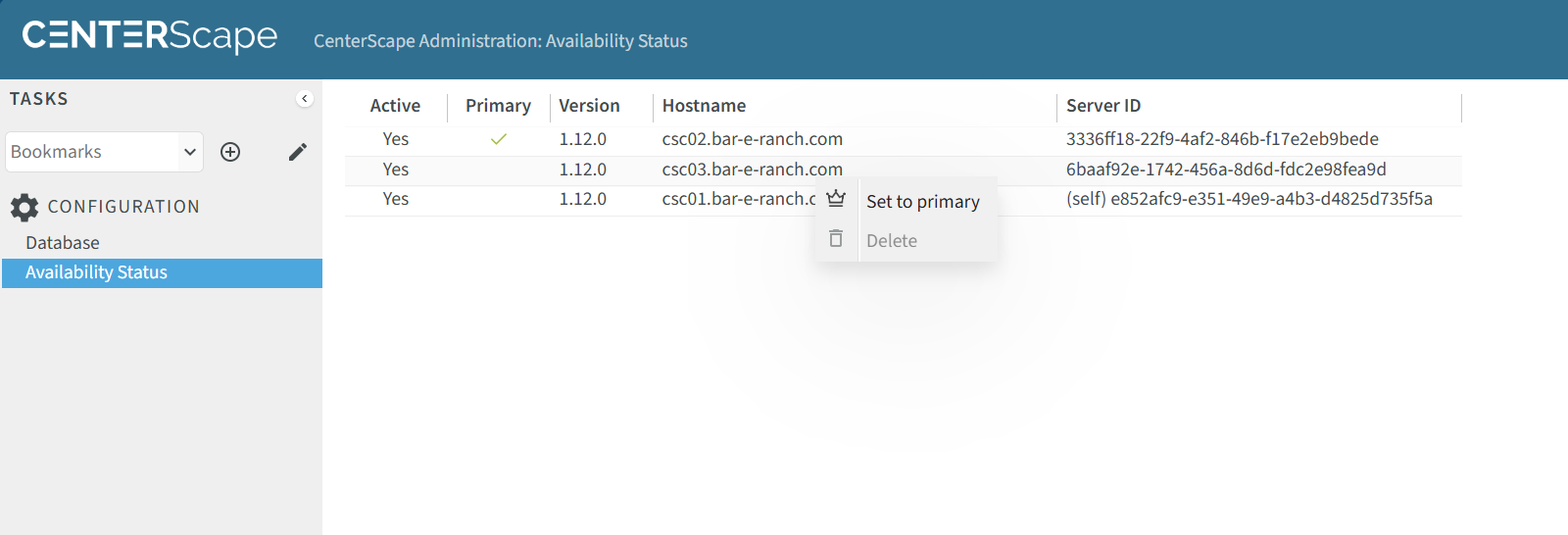Select Availability Status in the sidebar
This screenshot has height=535, width=1568.
click(96, 272)
